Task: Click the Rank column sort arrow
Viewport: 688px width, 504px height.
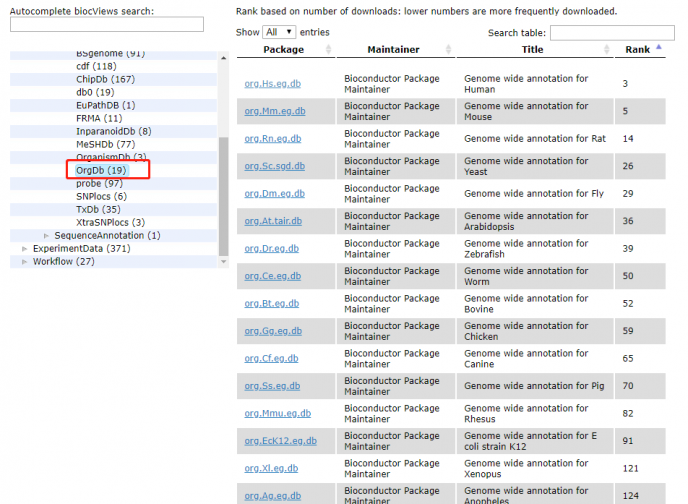Action: click(659, 47)
